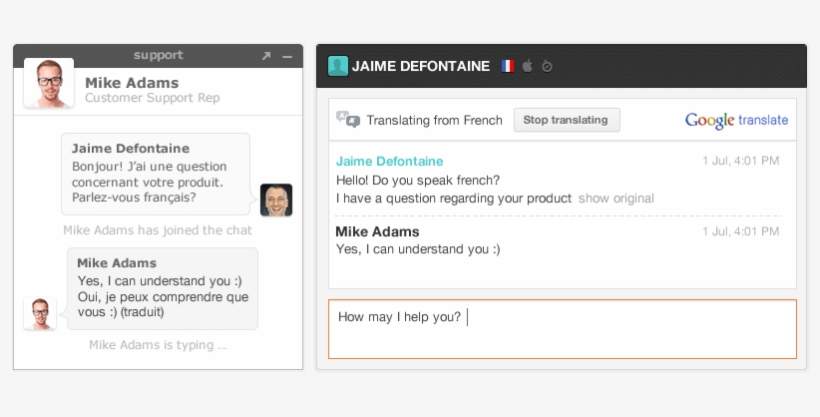
Task: Click Mike Adams' translated reply bubble
Action: pos(162,288)
